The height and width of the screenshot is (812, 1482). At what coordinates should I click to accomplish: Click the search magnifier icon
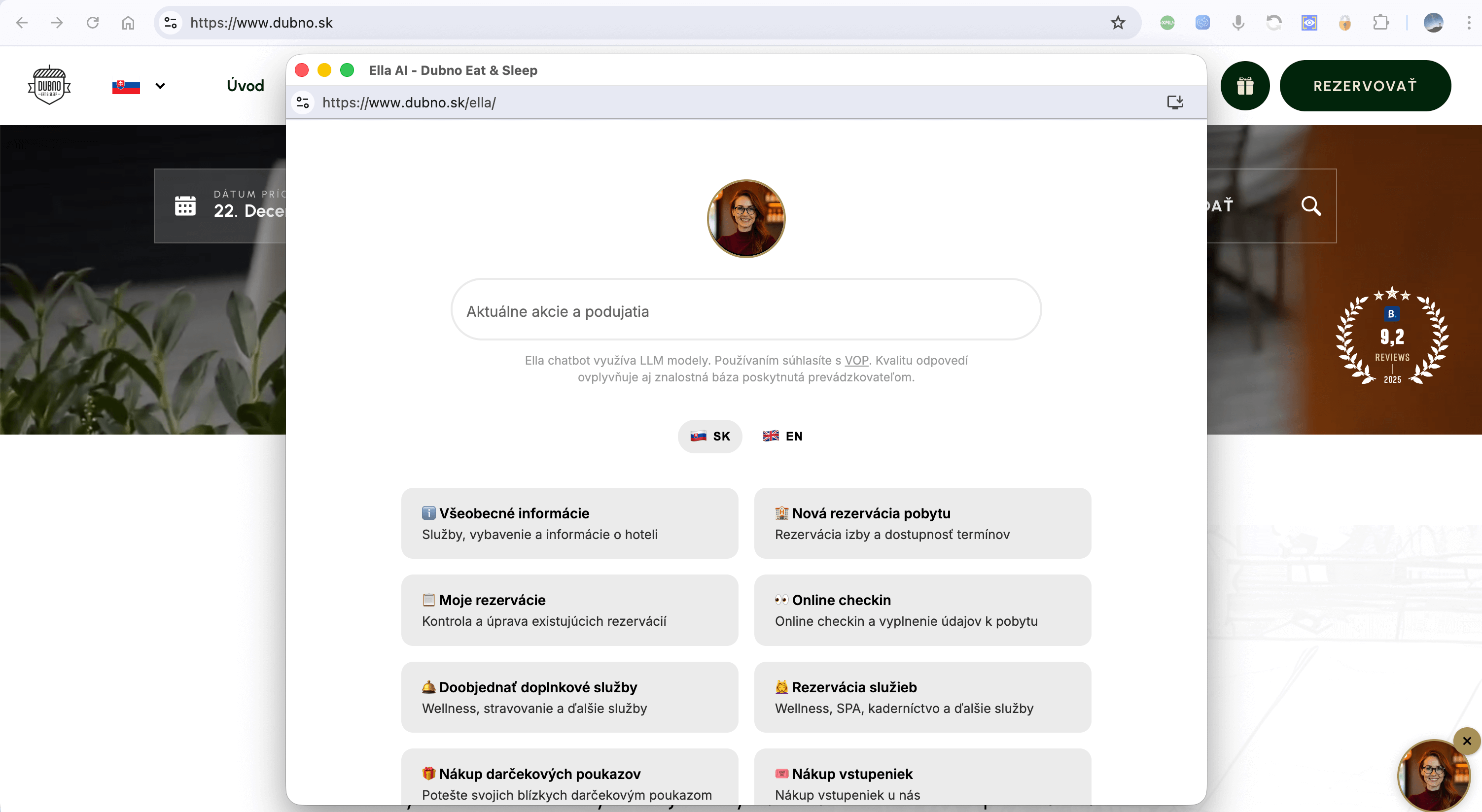click(1310, 205)
